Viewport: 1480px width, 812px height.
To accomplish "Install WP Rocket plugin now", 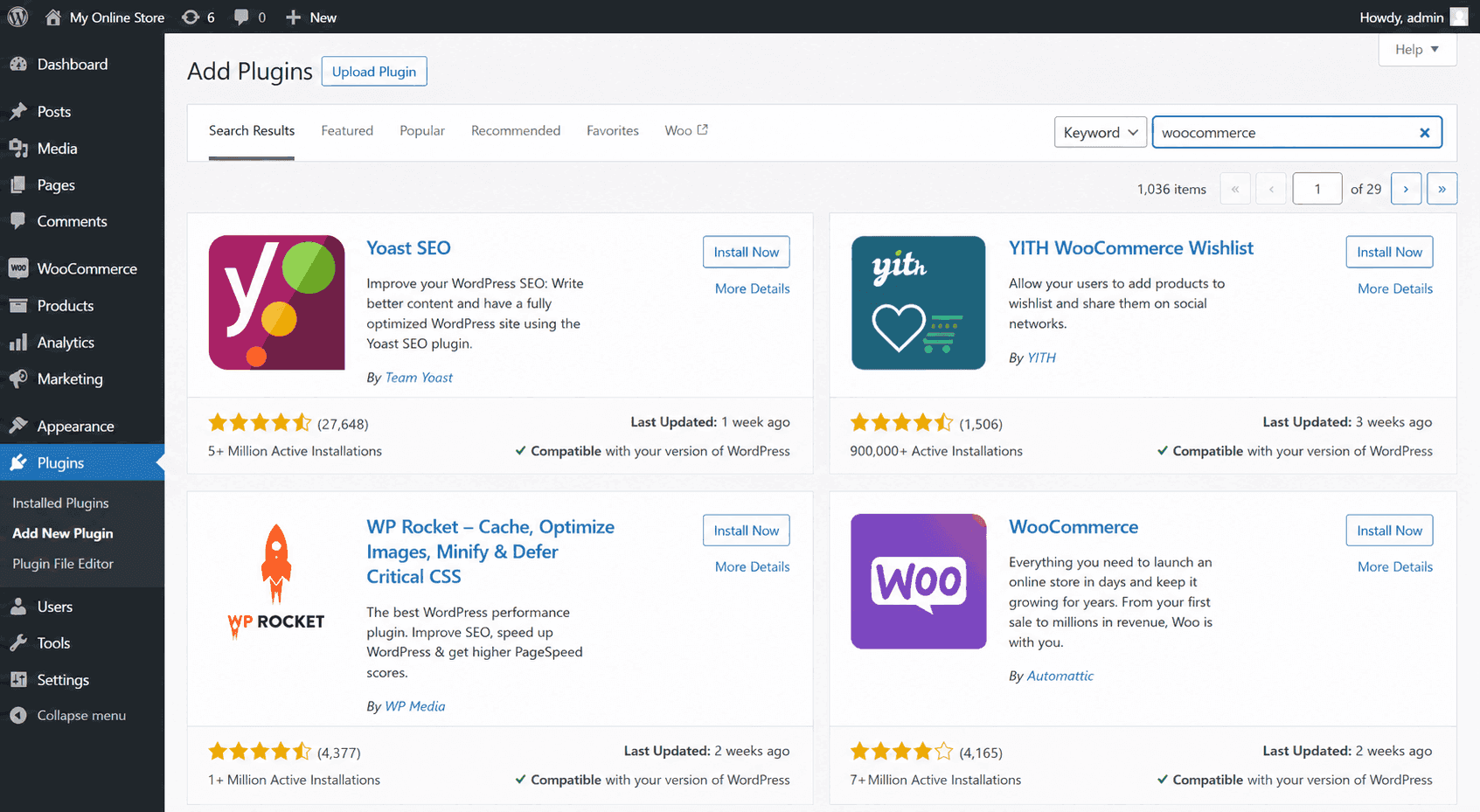I will 747,531.
